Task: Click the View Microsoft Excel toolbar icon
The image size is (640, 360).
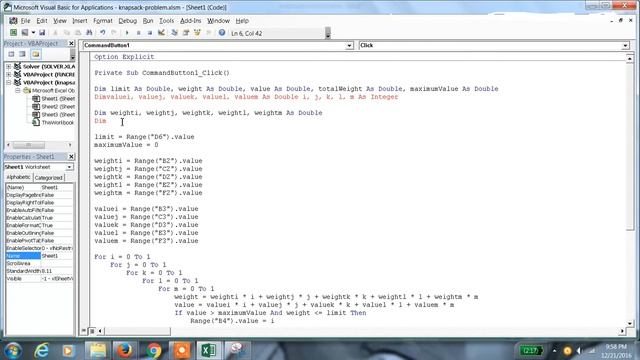Action: point(13,33)
